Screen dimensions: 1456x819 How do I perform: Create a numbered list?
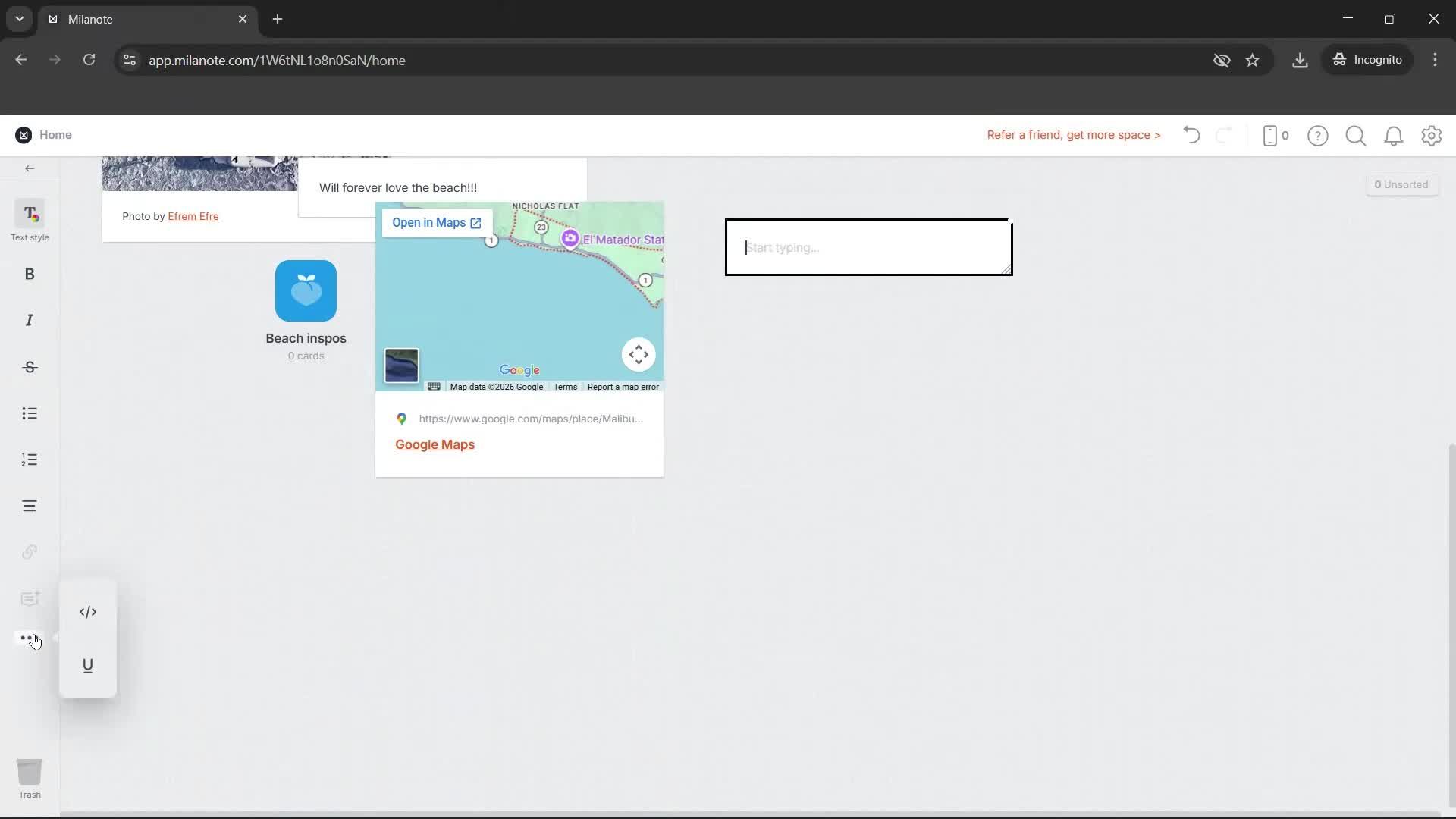(x=30, y=460)
